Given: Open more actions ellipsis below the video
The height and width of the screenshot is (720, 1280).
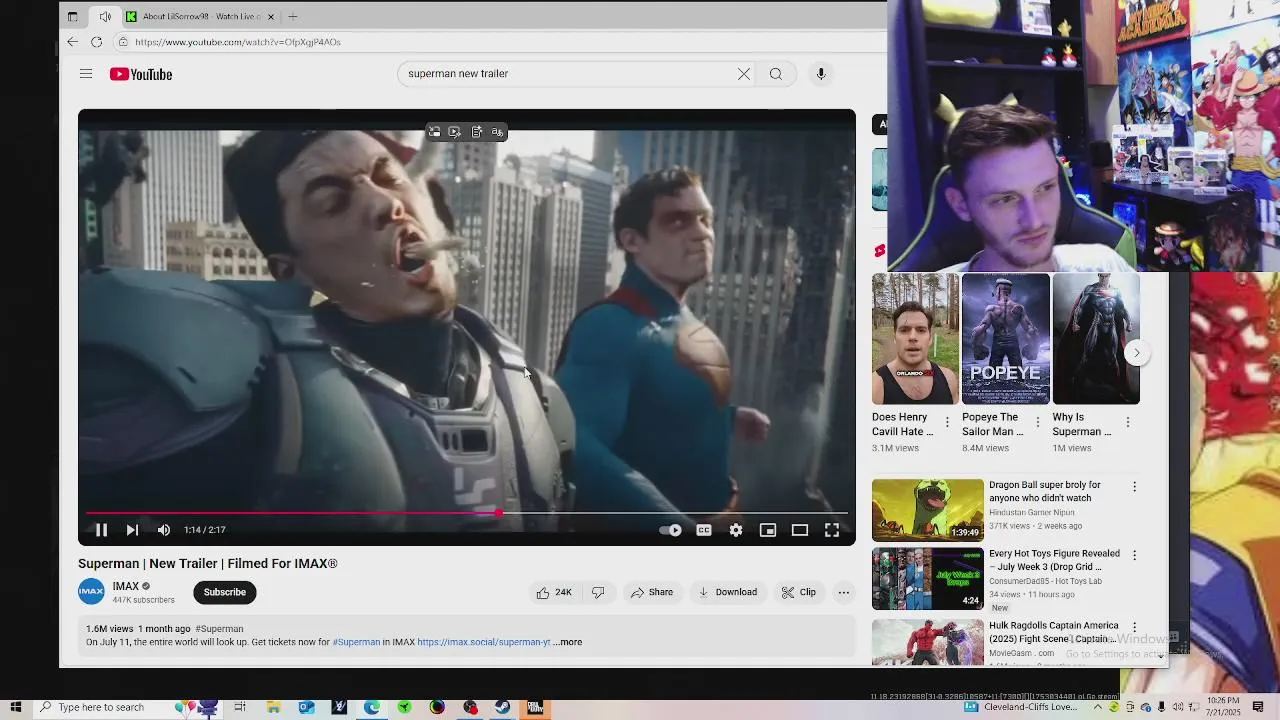Looking at the screenshot, I should point(844,592).
